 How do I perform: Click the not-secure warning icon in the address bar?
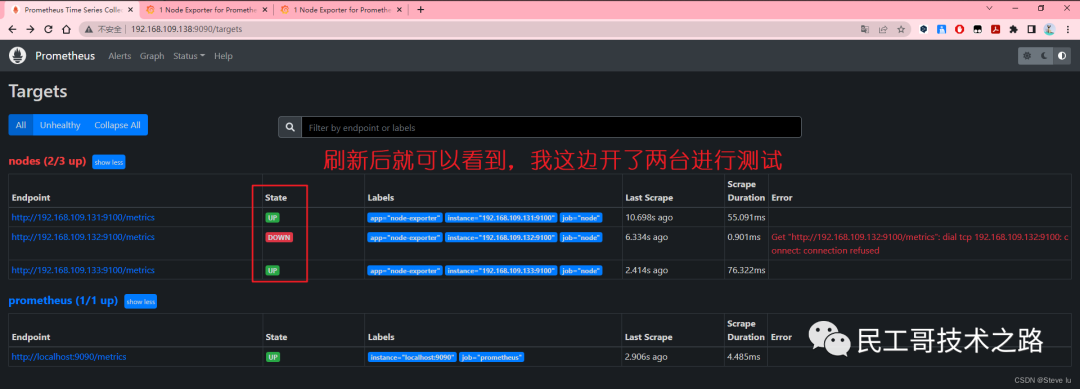pos(90,30)
